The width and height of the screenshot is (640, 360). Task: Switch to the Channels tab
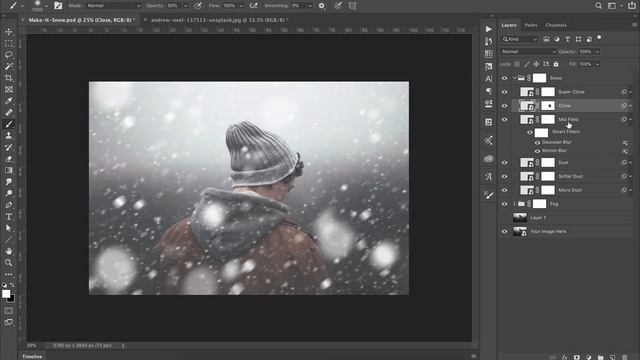pyautogui.click(x=556, y=25)
